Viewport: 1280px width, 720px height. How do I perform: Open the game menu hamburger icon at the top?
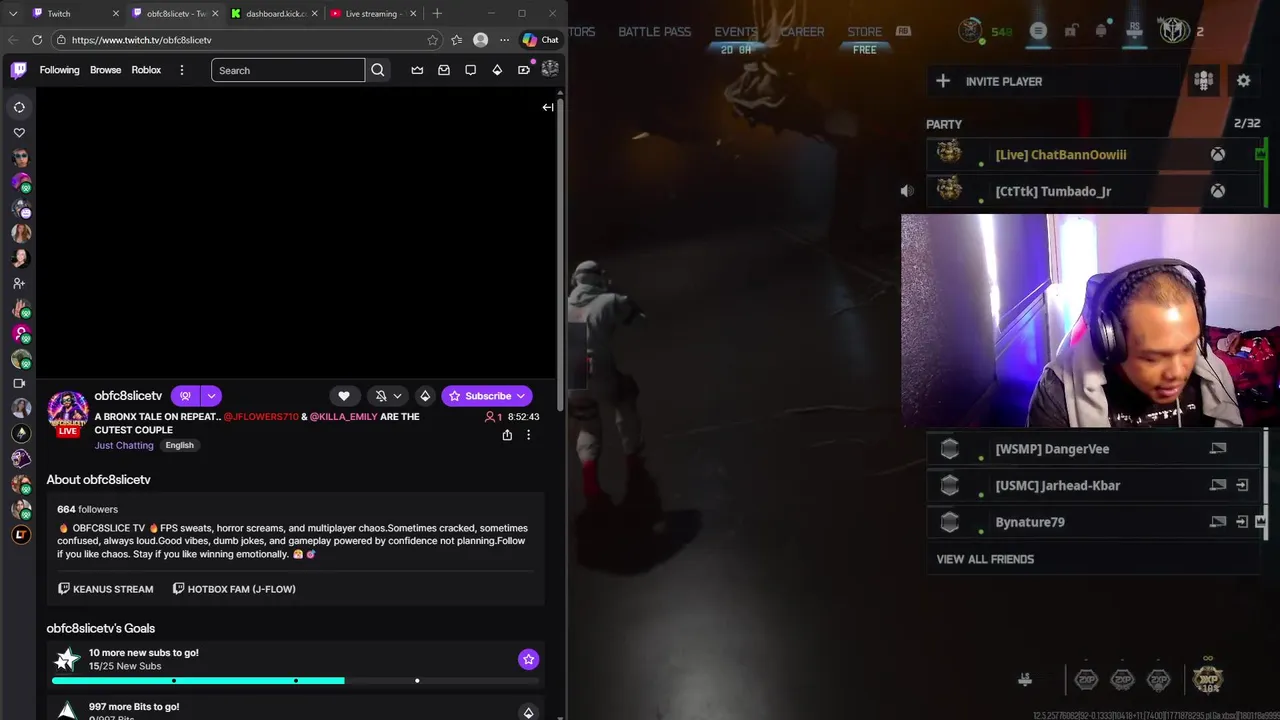point(1038,31)
